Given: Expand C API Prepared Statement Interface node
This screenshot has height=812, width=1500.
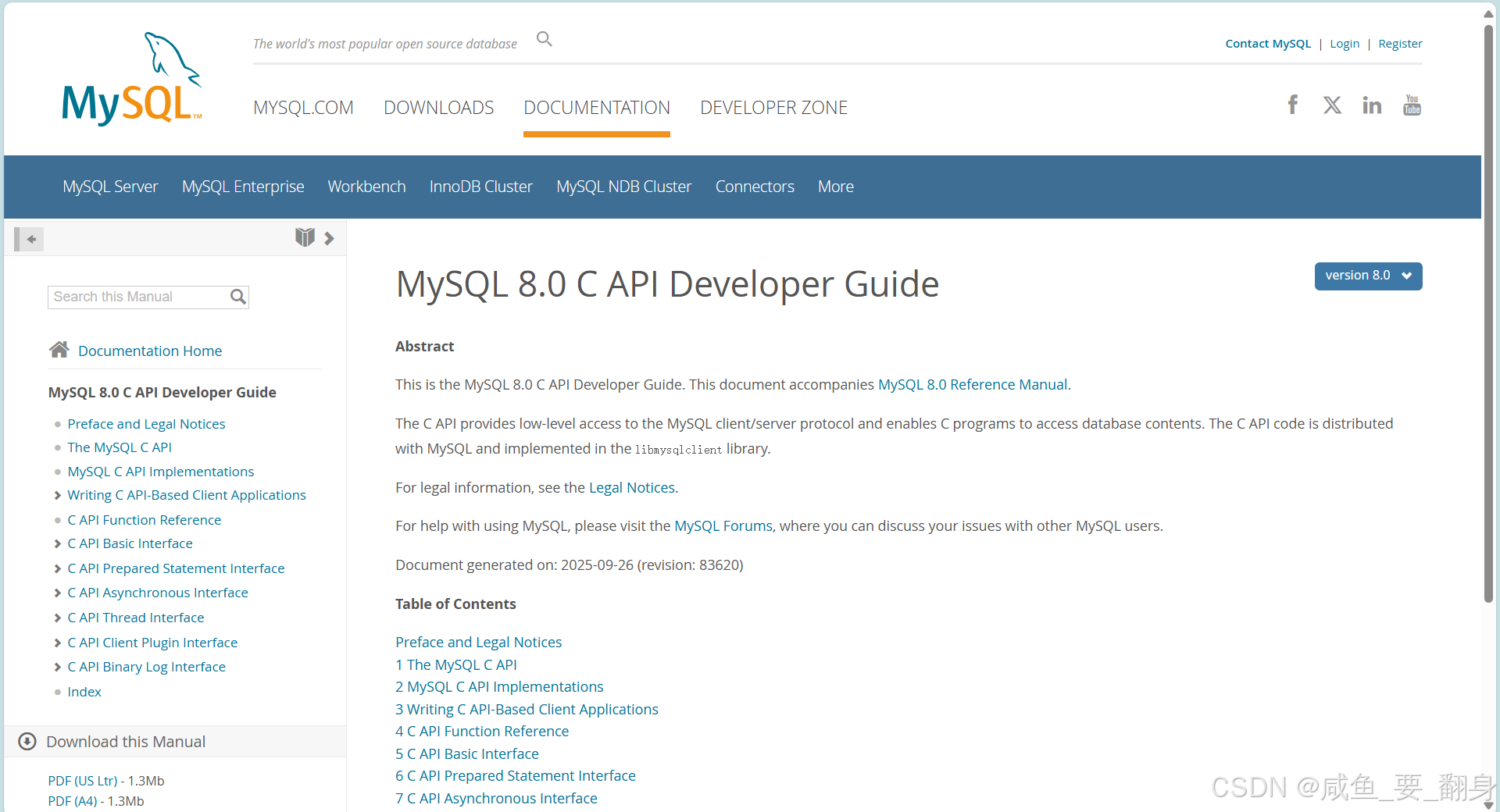Looking at the screenshot, I should [58, 569].
